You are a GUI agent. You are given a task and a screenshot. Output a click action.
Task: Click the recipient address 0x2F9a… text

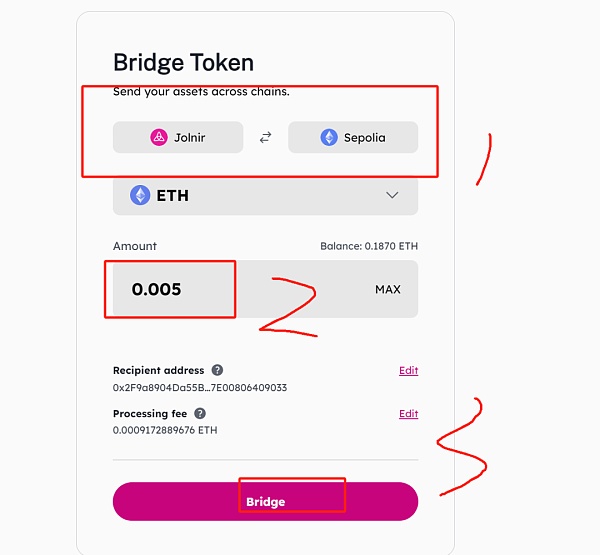[200, 387]
